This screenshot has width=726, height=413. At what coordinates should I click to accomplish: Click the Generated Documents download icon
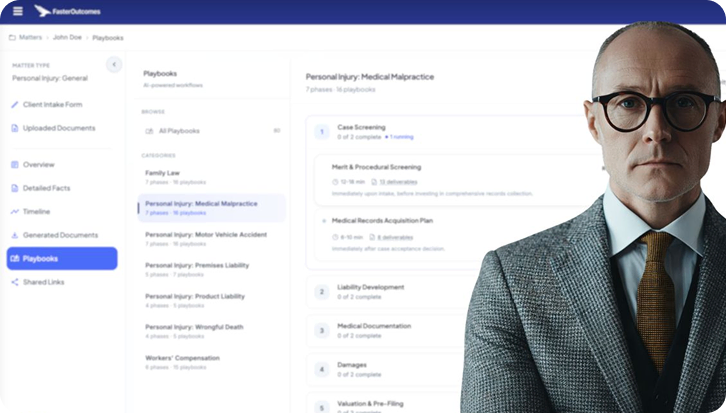15,235
